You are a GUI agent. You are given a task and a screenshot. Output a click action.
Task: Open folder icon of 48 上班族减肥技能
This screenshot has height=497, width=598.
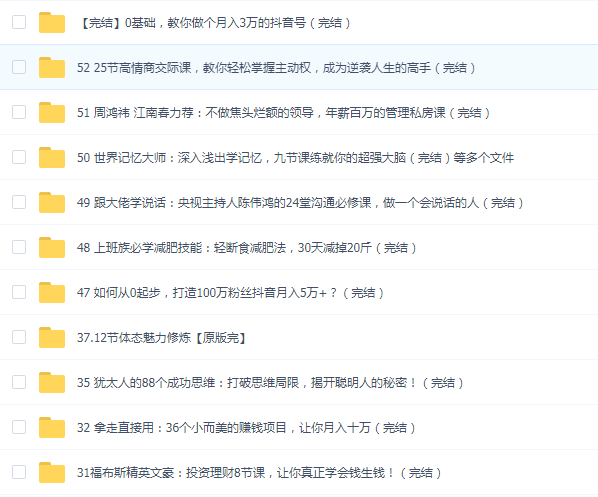click(x=52, y=248)
